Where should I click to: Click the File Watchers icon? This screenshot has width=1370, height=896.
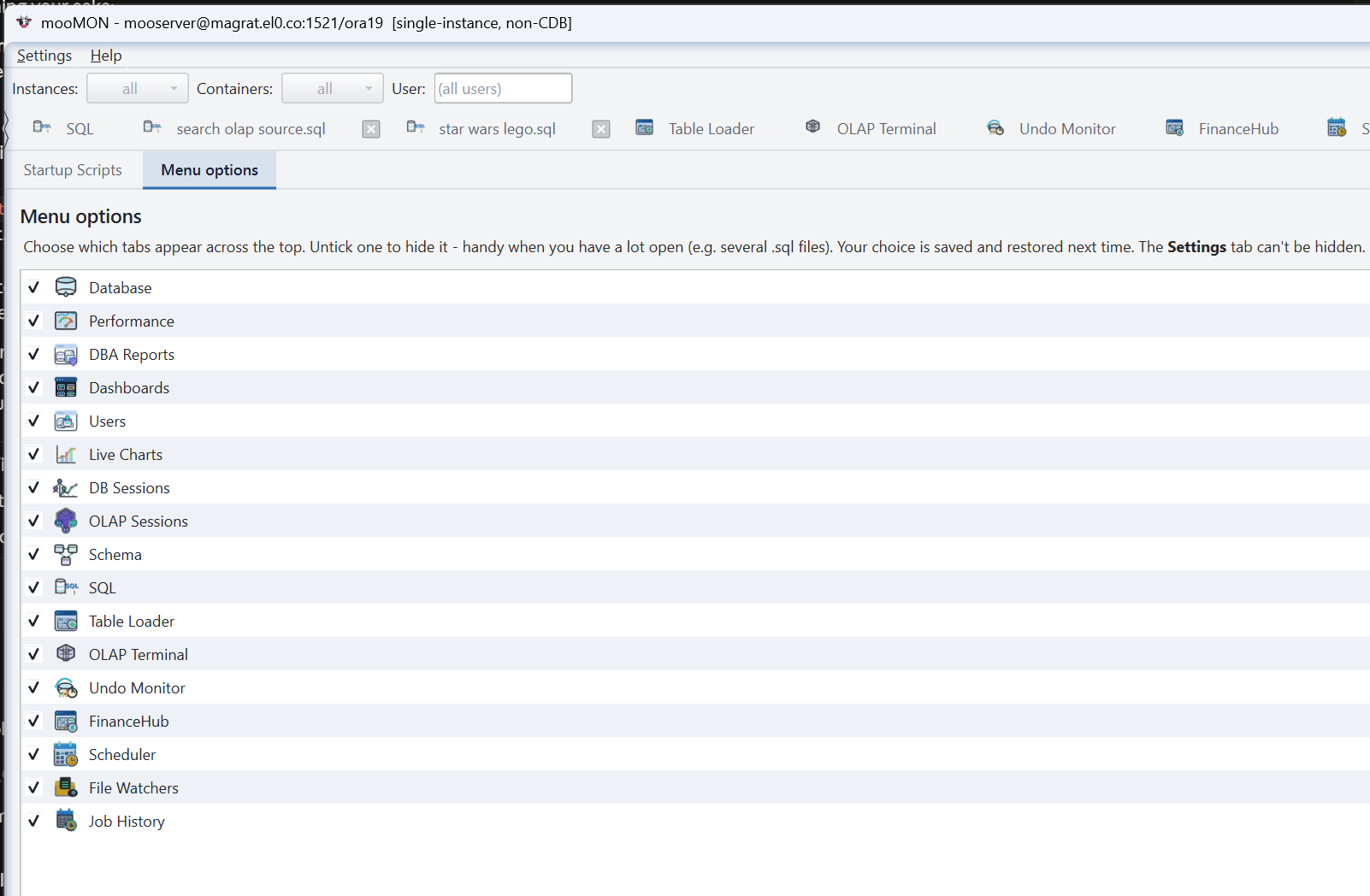tap(66, 787)
